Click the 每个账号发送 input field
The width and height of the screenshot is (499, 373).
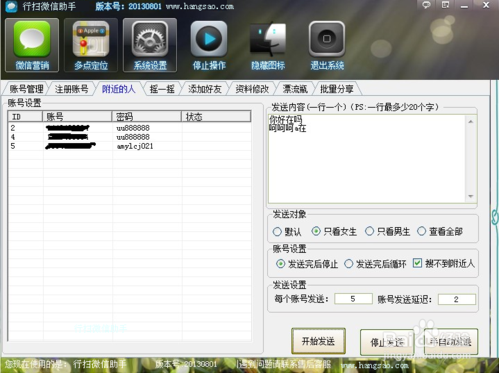(x=353, y=299)
